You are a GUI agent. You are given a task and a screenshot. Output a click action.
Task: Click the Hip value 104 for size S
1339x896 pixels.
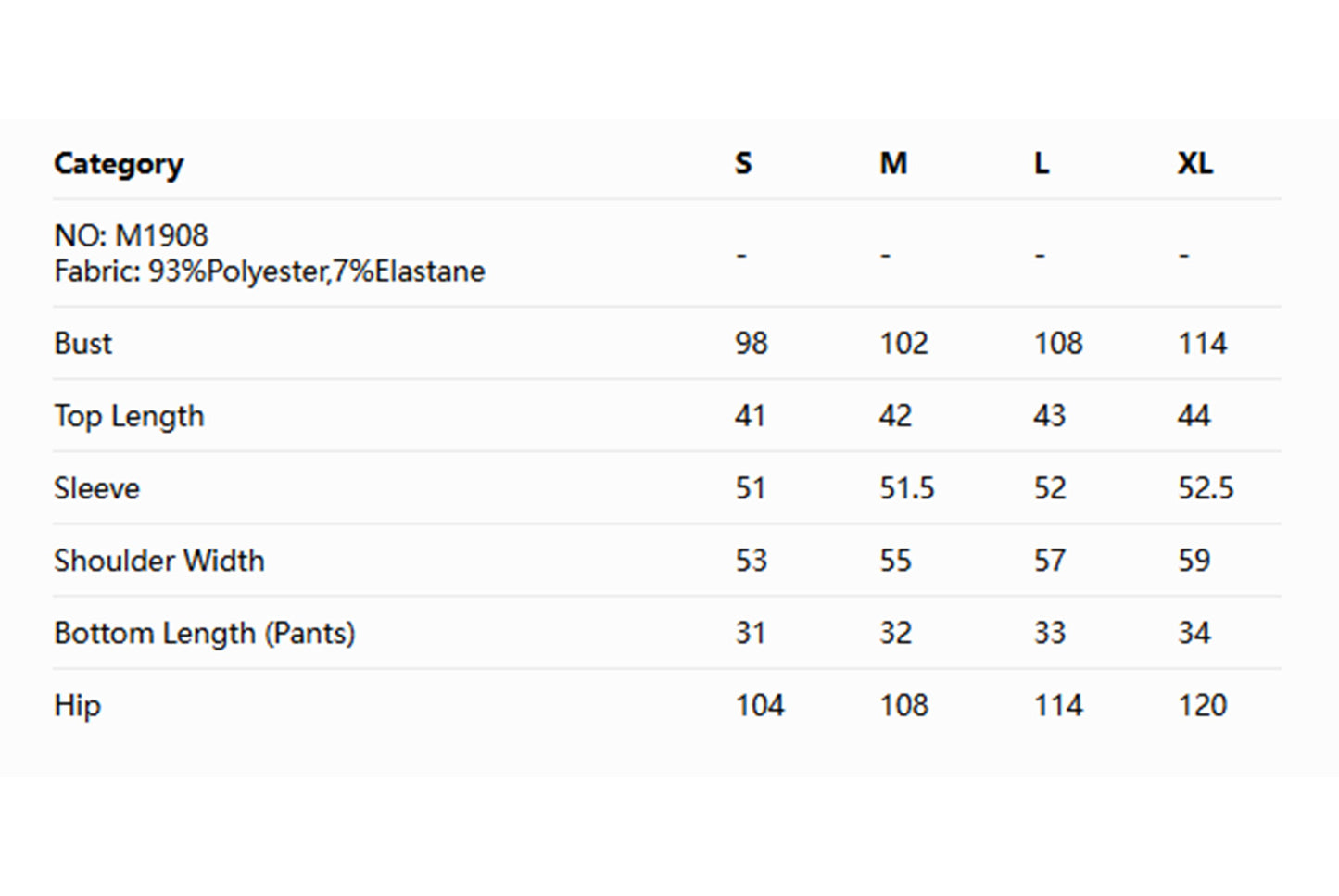tap(760, 705)
